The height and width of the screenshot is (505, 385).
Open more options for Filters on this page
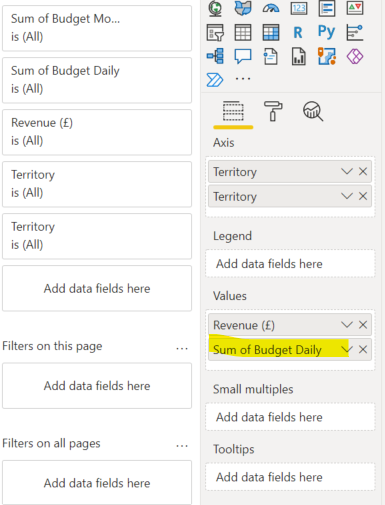click(x=182, y=348)
